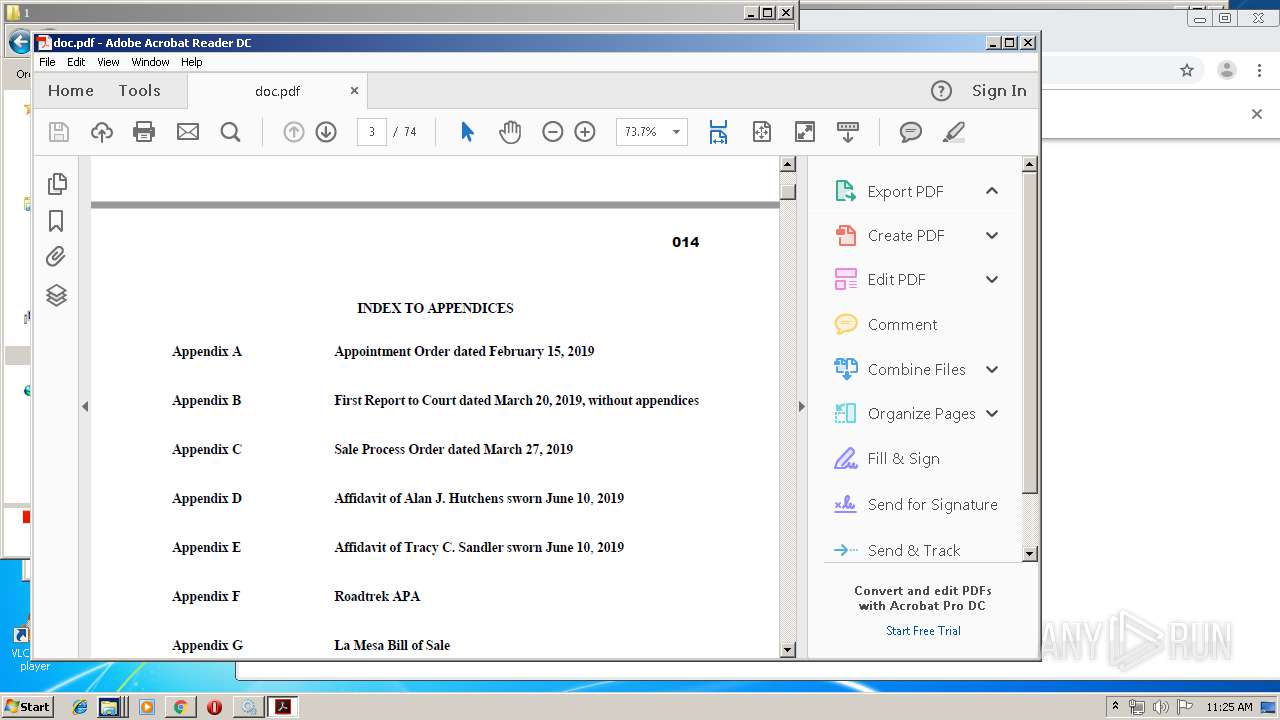Zoom in with plus button

click(x=585, y=132)
